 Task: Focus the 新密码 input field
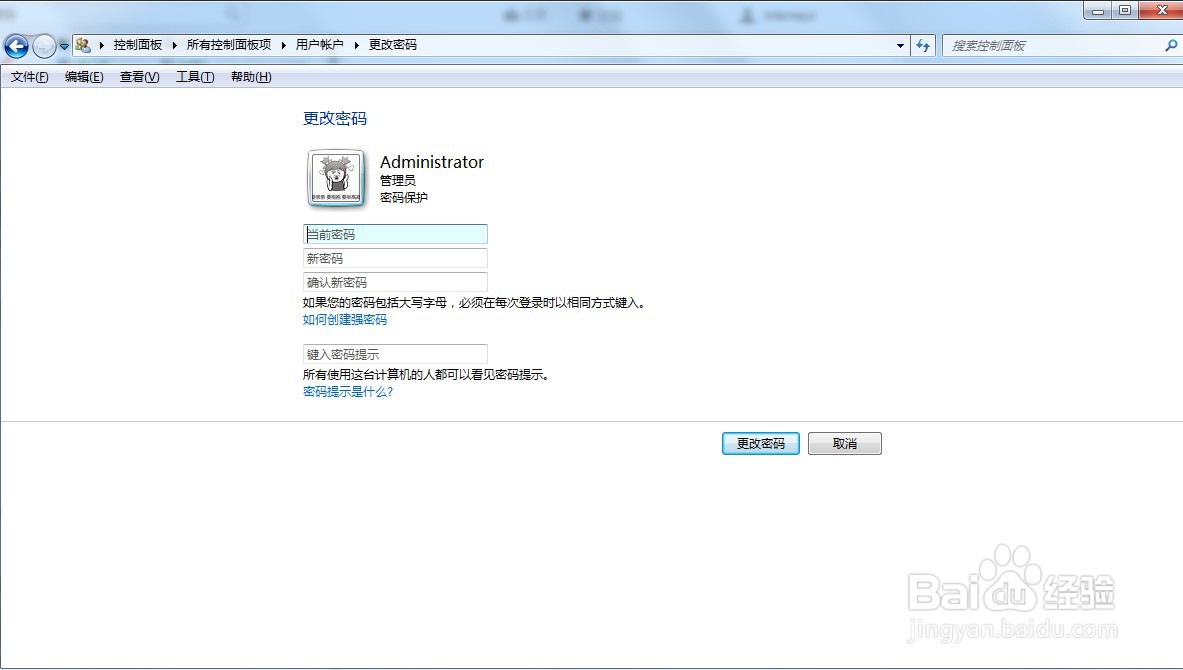pyautogui.click(x=395, y=258)
